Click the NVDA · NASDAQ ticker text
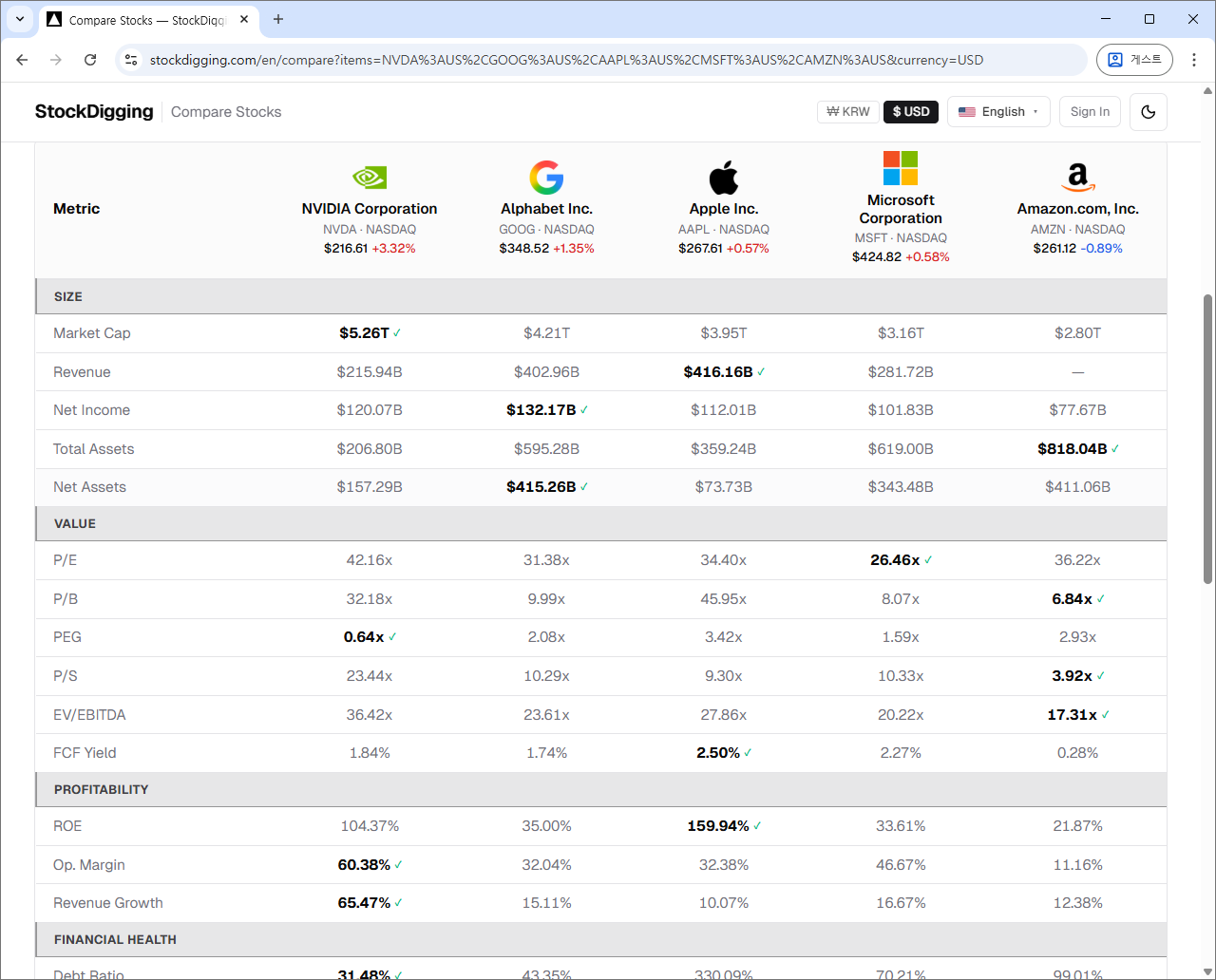 370,230
